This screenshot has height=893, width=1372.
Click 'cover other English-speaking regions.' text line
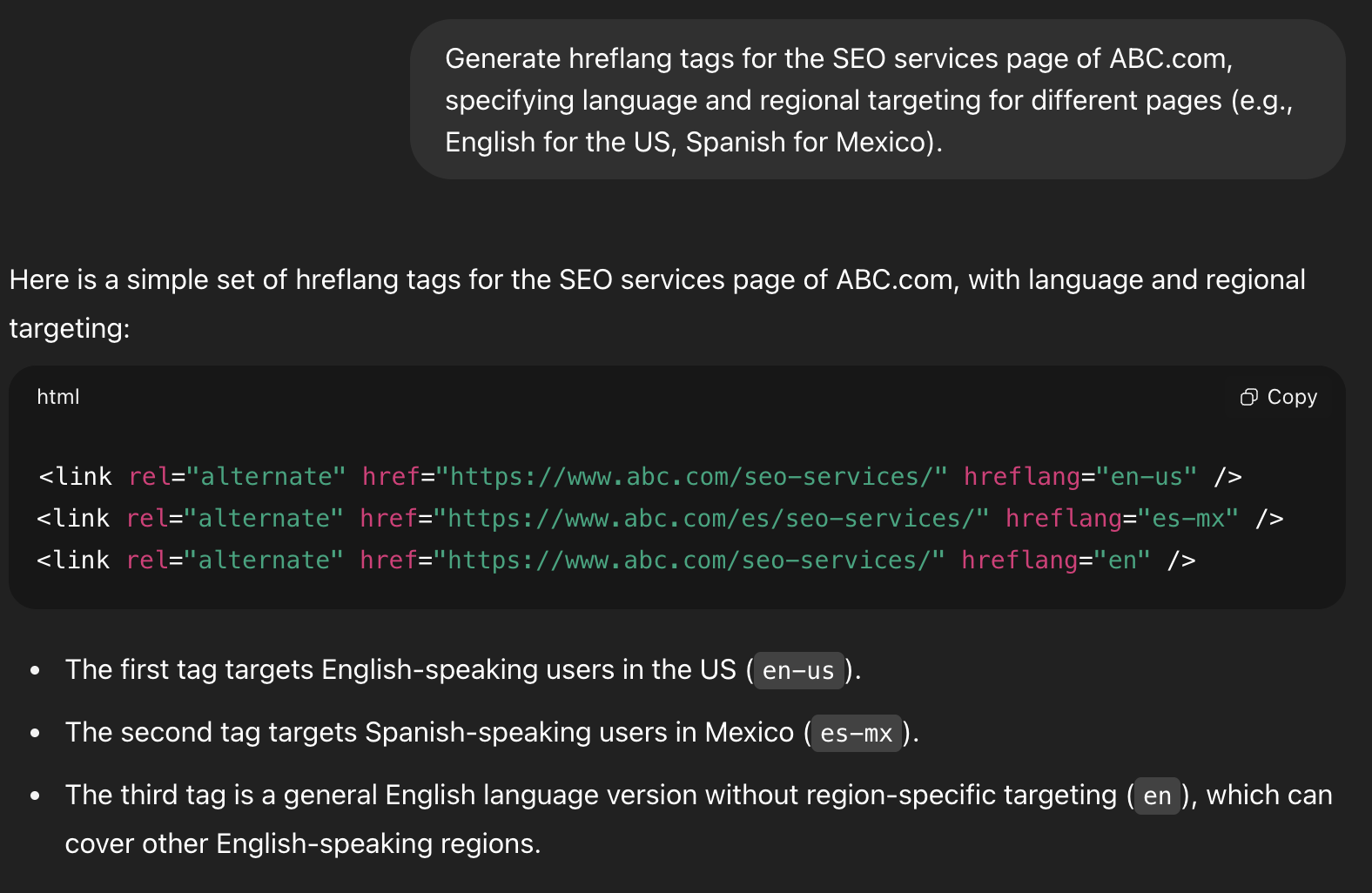[x=303, y=844]
